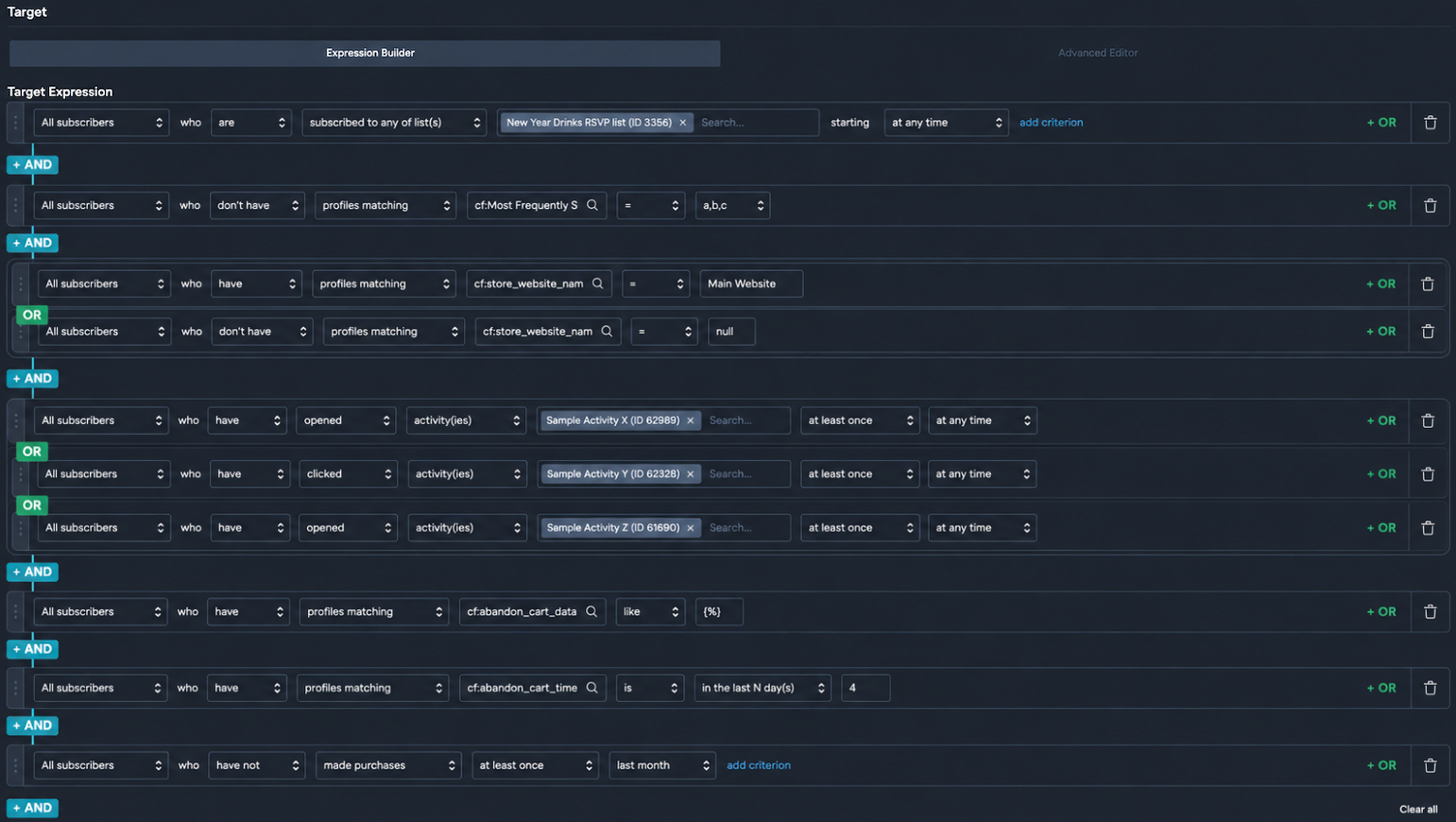Add OR to Sample Activity Z row
The height and width of the screenshot is (822, 1456).
click(1380, 528)
